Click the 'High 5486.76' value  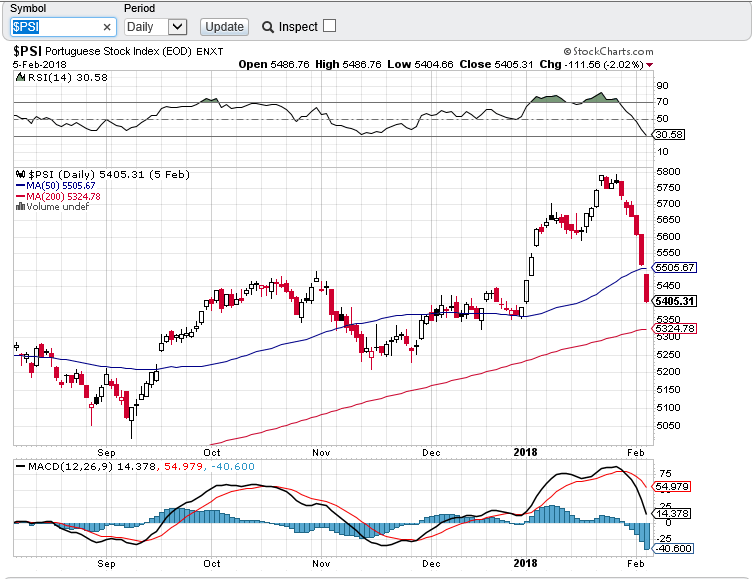pos(348,64)
